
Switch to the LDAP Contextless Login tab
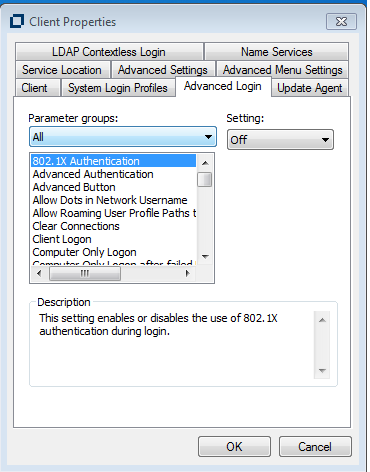click(109, 52)
